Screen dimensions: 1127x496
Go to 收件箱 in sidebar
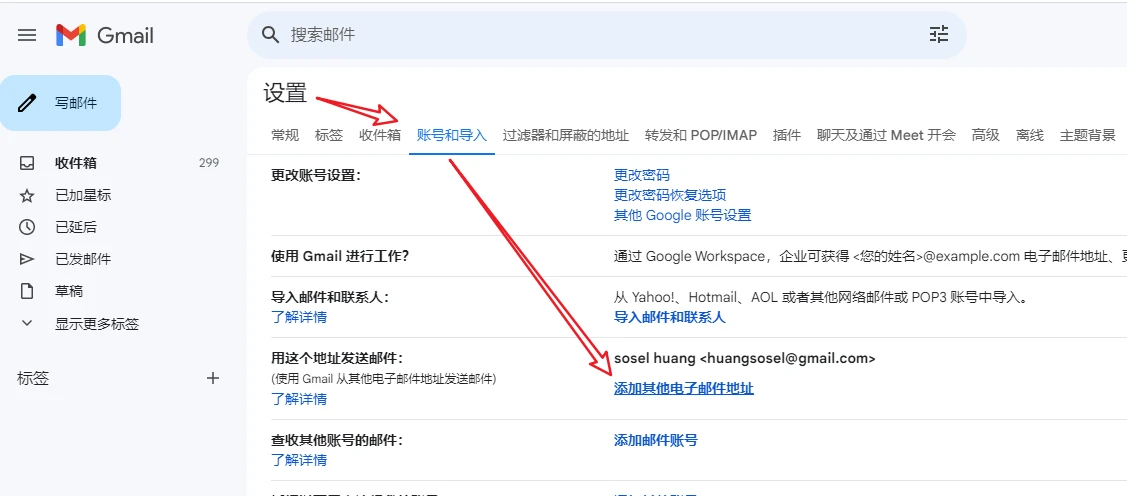point(75,163)
